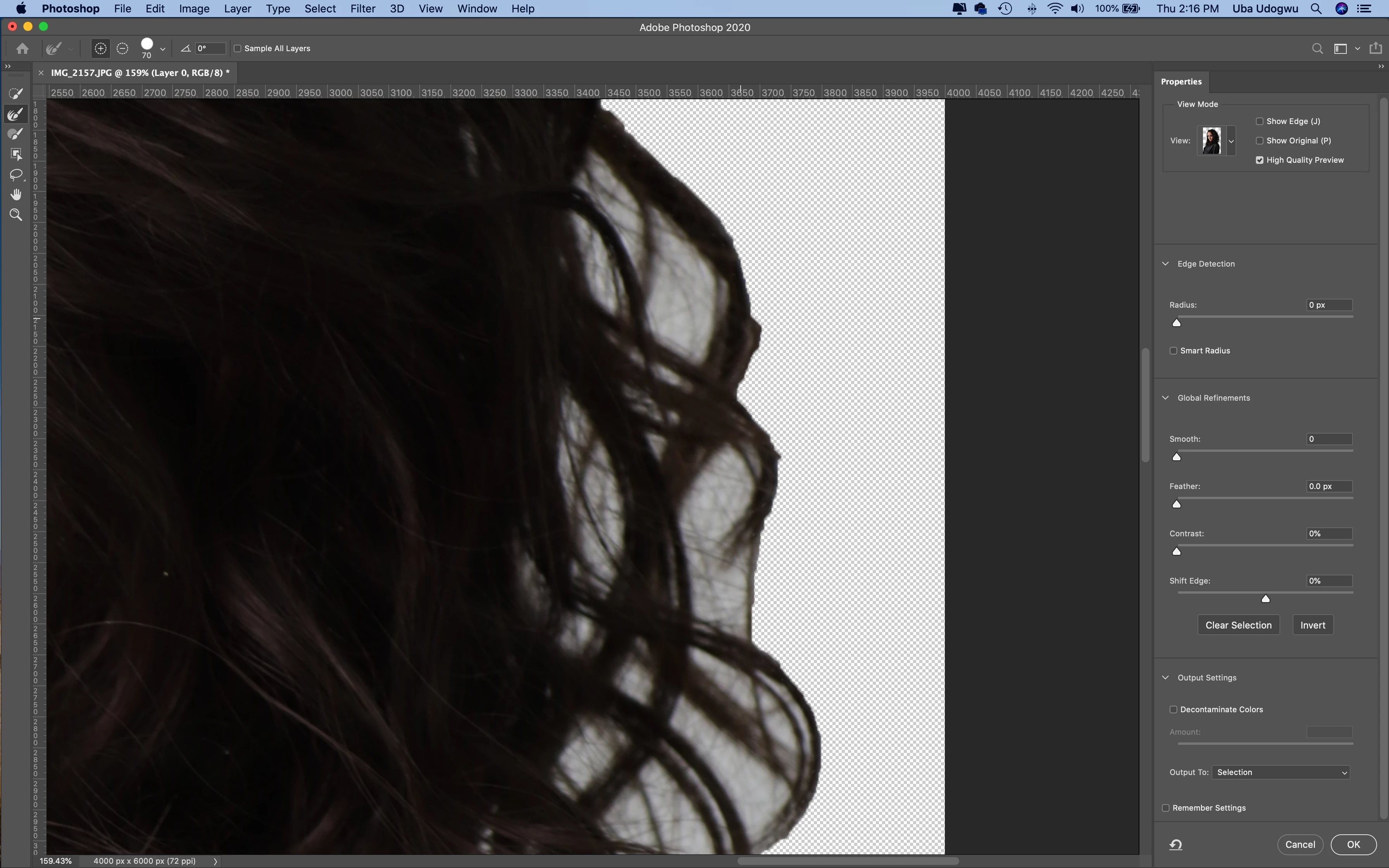Select the Lasso tool
This screenshot has height=868, width=1389.
click(x=16, y=174)
